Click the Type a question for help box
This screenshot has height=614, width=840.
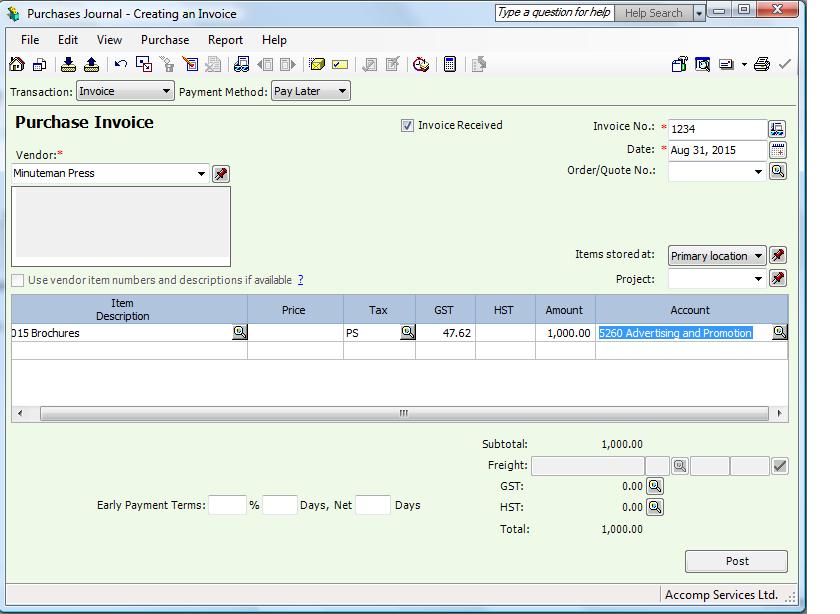(554, 13)
